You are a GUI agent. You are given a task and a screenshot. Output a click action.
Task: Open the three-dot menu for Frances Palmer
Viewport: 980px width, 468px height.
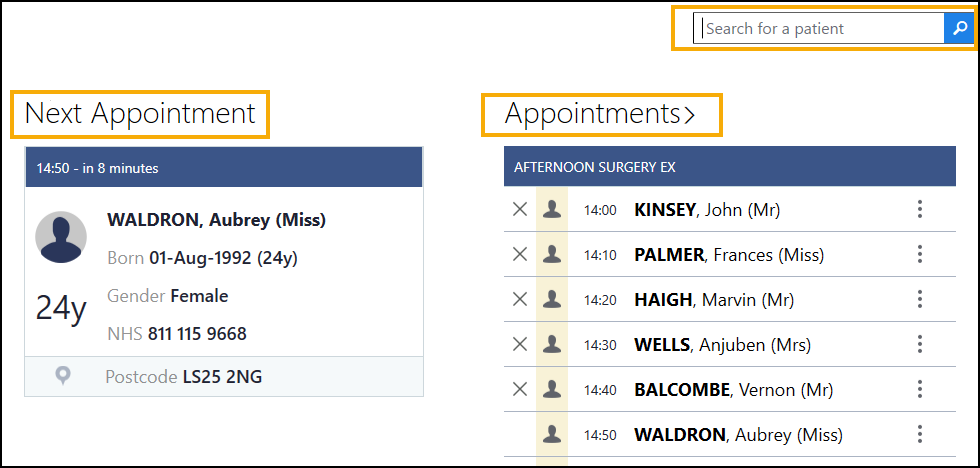click(x=920, y=254)
